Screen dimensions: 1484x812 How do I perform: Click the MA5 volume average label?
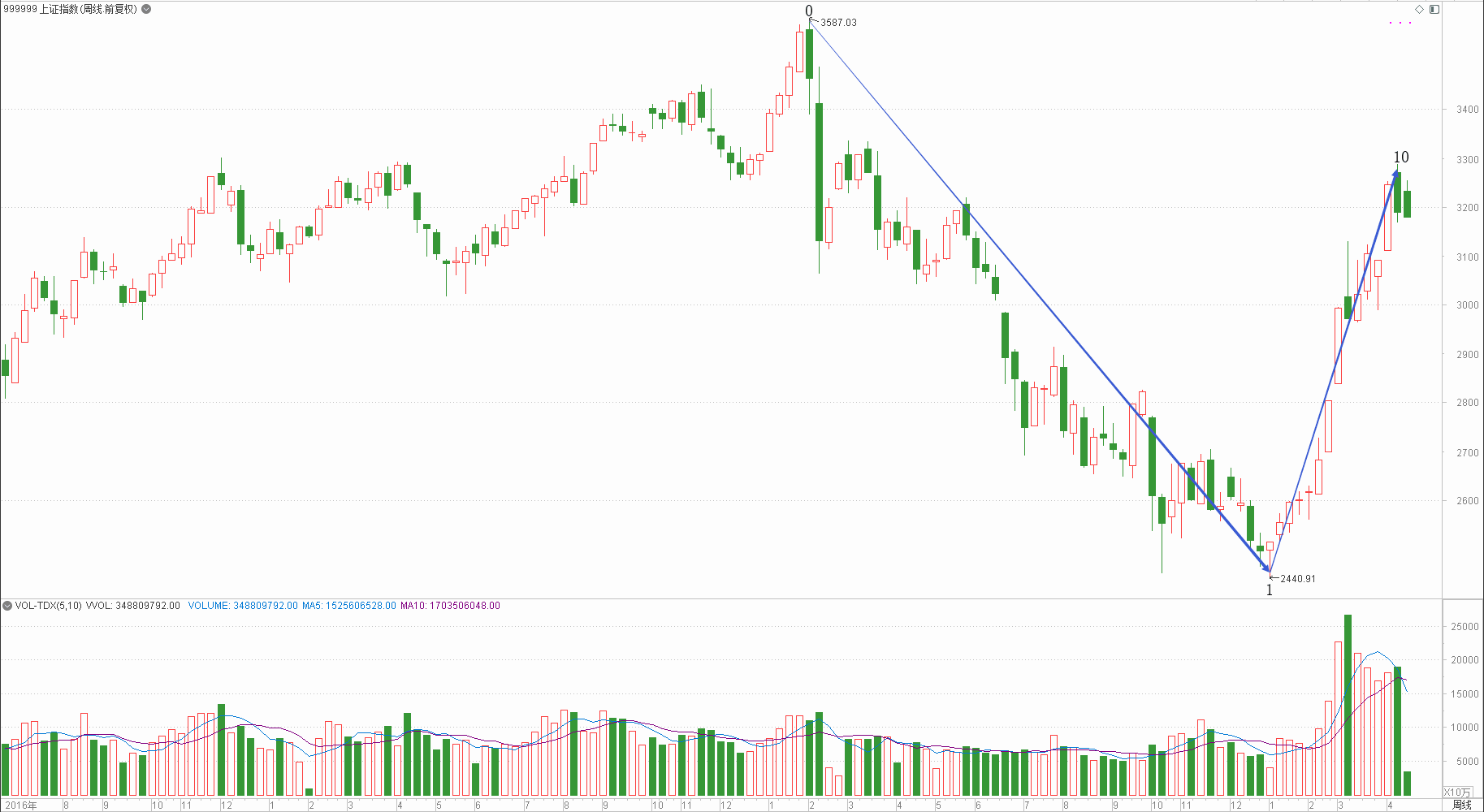pos(349,606)
